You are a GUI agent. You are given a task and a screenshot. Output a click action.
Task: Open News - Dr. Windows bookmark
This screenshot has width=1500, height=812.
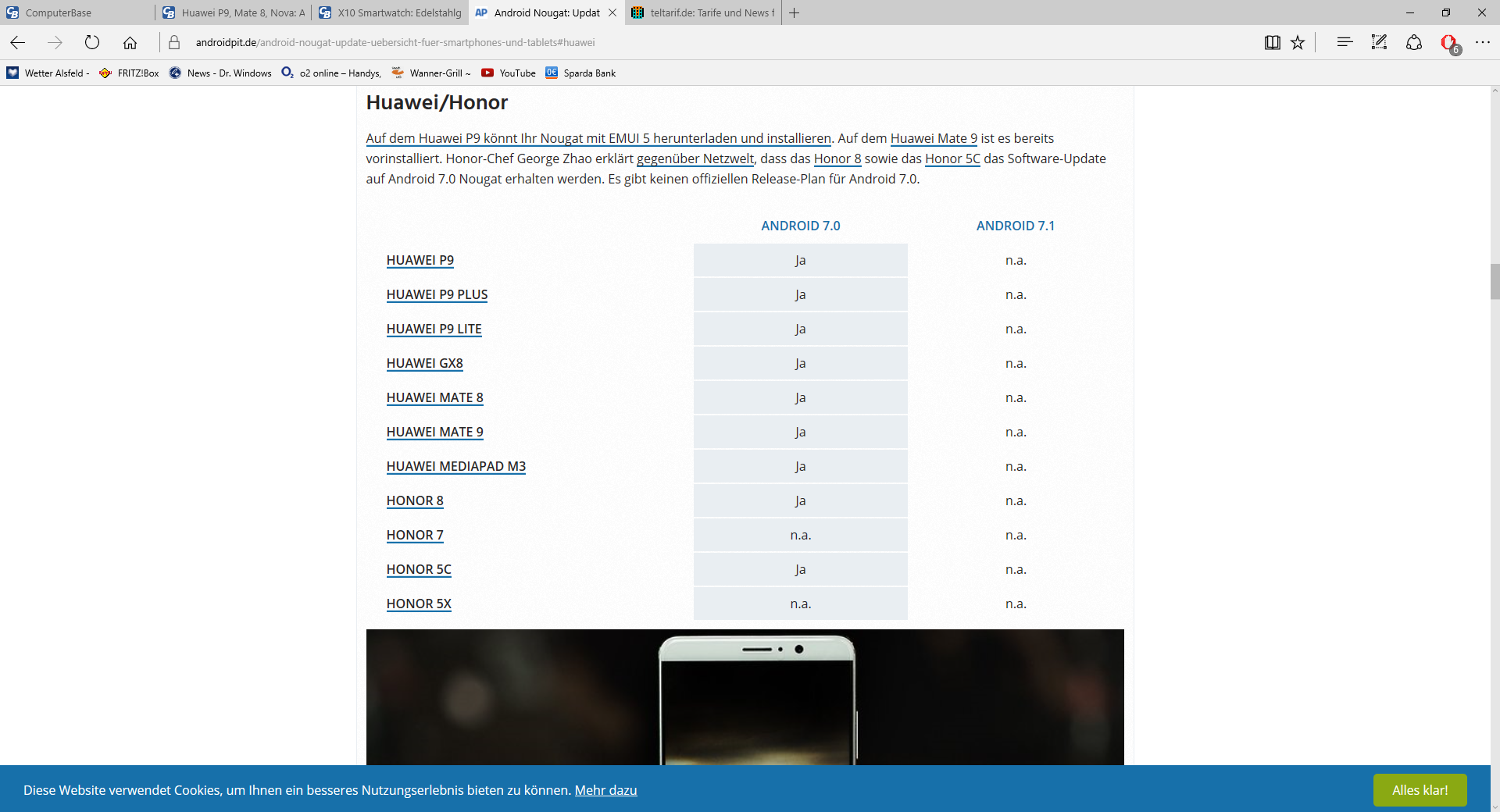point(220,73)
